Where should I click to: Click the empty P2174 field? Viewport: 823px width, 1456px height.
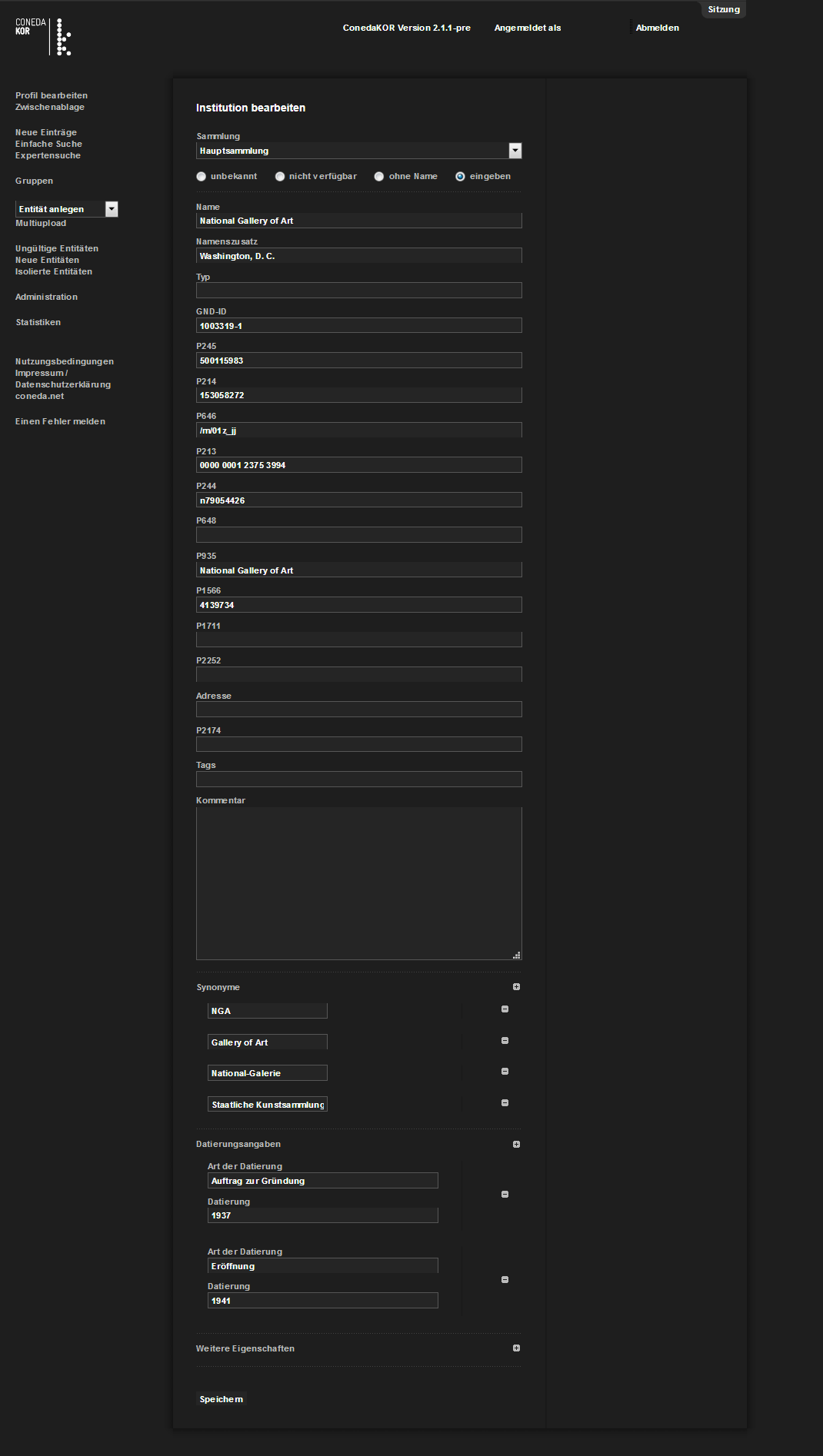click(359, 745)
